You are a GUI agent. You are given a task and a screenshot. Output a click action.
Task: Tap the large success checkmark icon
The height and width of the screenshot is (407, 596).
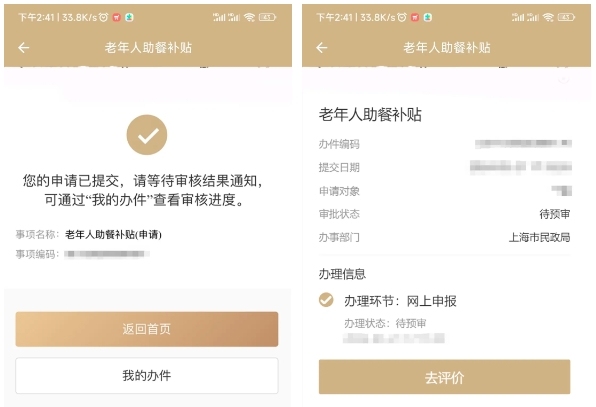pyautogui.click(x=147, y=135)
